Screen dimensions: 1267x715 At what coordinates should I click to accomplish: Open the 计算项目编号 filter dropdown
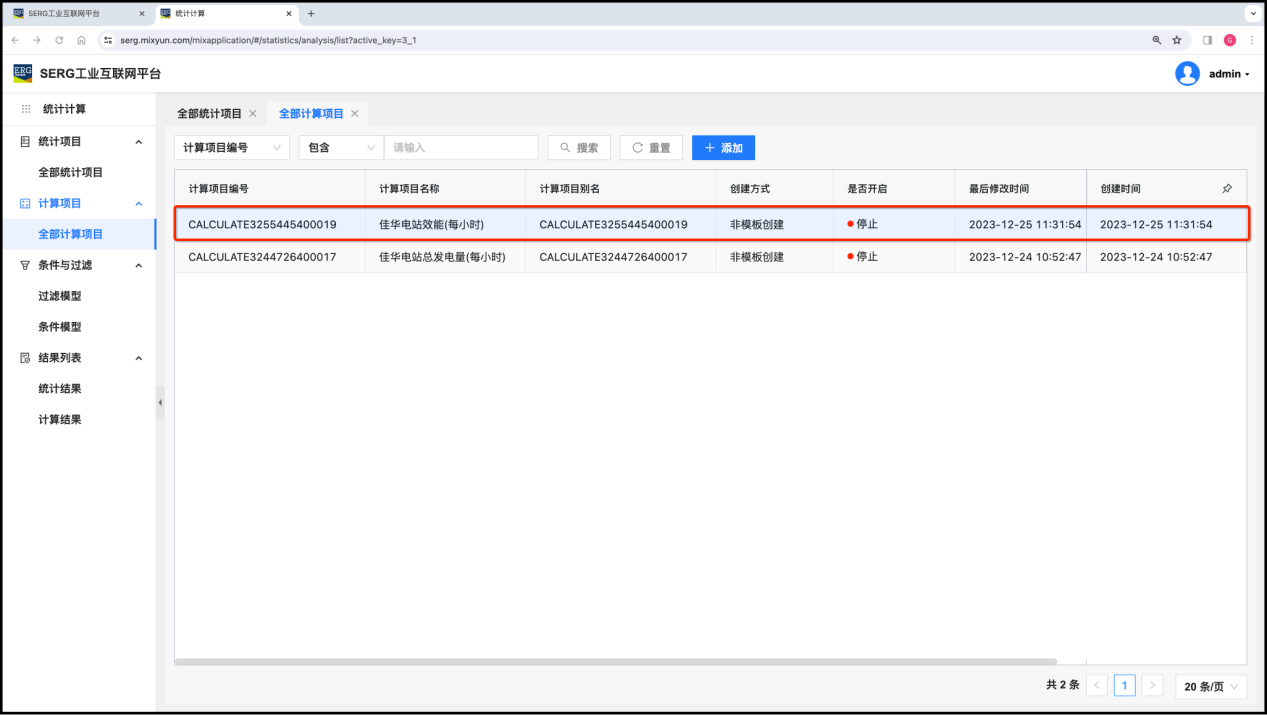(232, 148)
